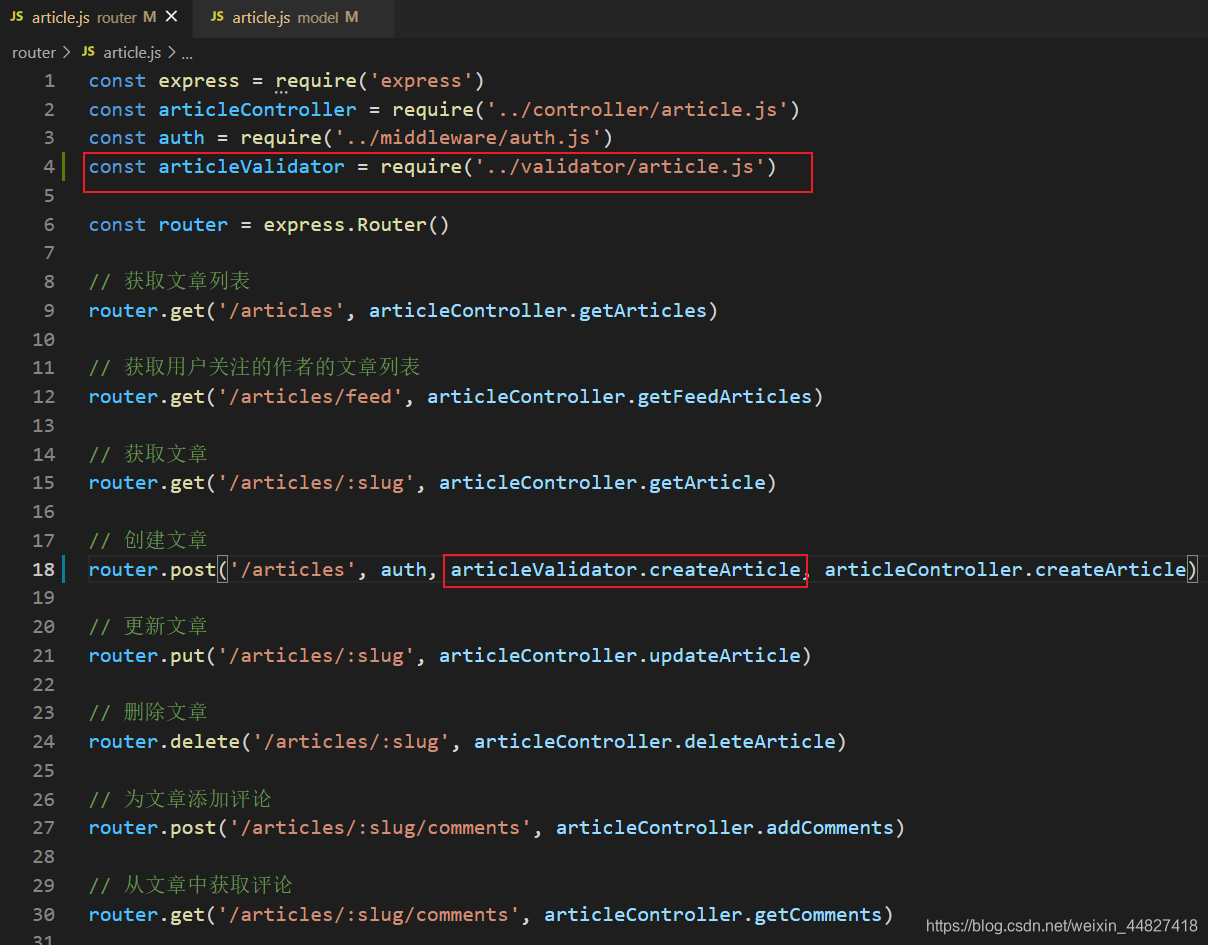Click articleValidator.createArticle on line 18
This screenshot has height=945, width=1208.
click(626, 569)
